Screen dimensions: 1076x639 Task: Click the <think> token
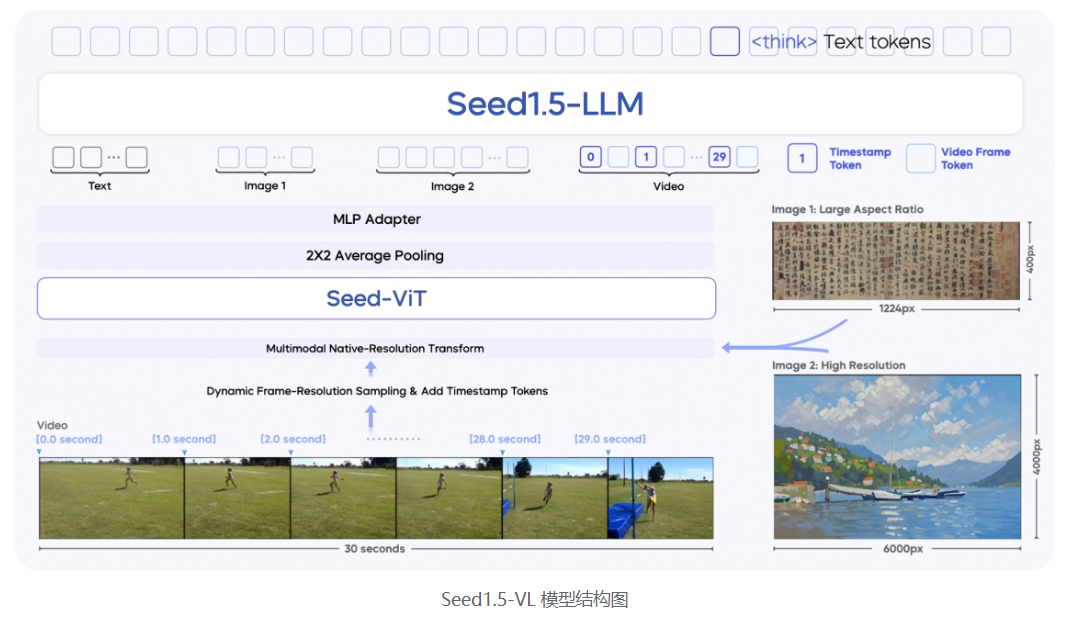coord(784,42)
